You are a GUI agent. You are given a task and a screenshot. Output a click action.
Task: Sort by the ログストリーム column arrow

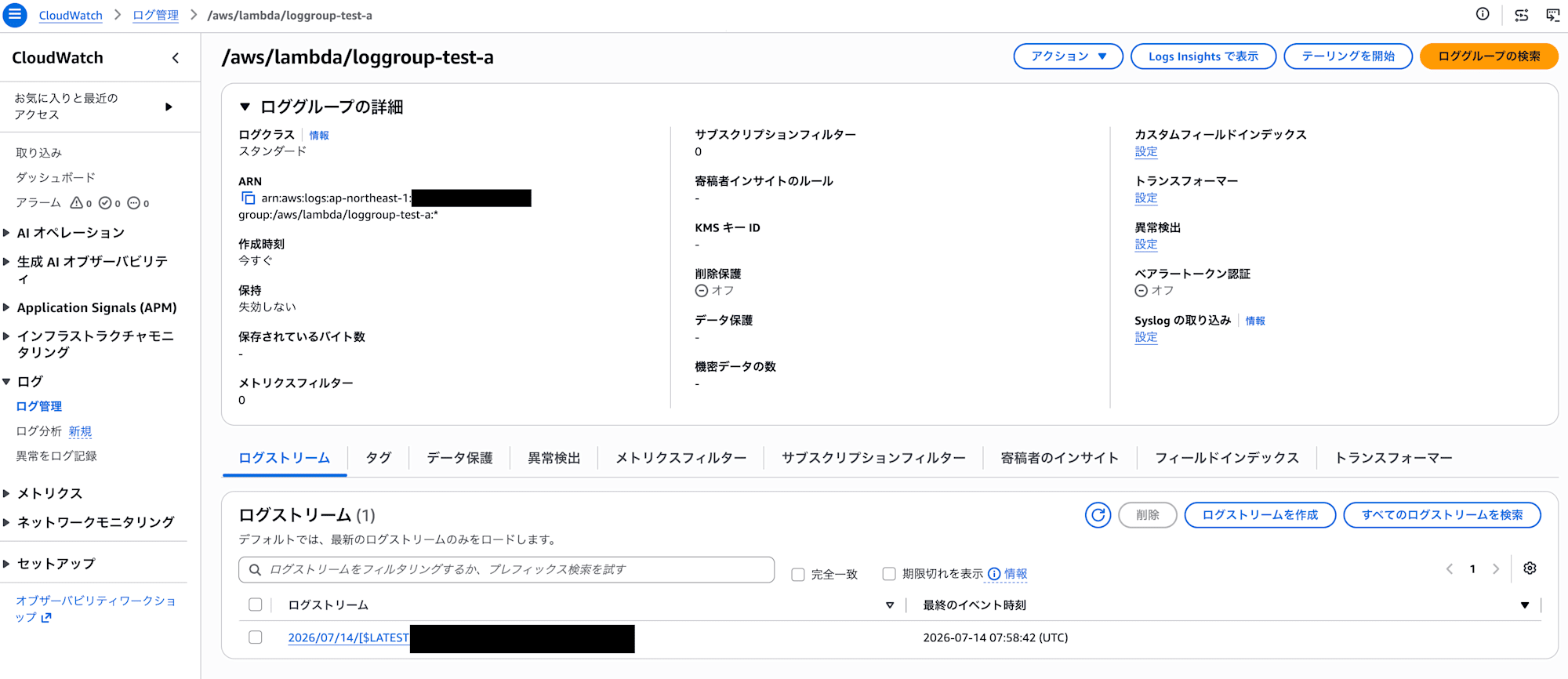(x=890, y=605)
